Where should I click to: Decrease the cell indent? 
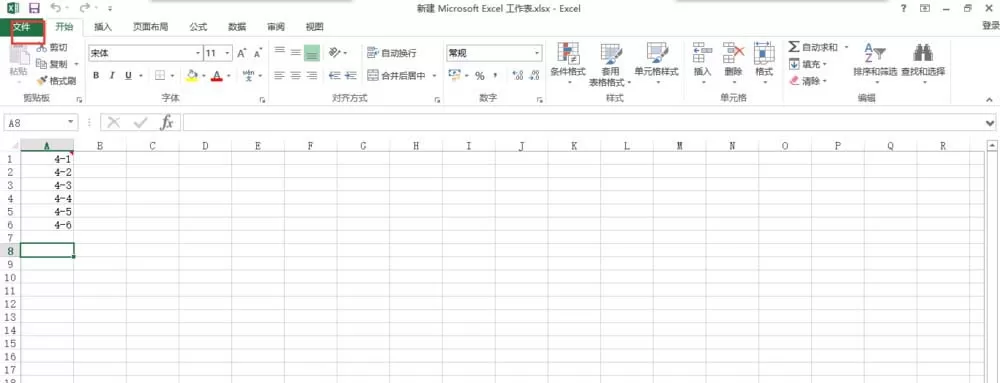tap(334, 75)
